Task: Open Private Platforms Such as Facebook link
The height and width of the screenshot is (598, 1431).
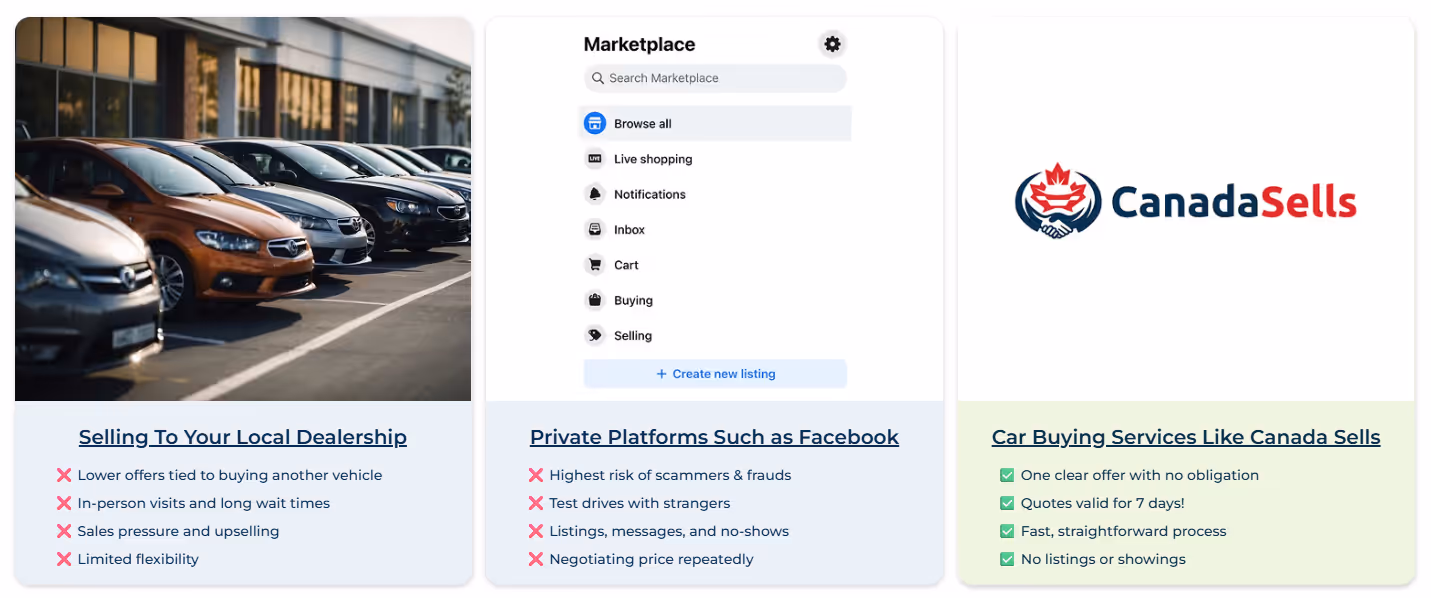Action: pos(714,437)
